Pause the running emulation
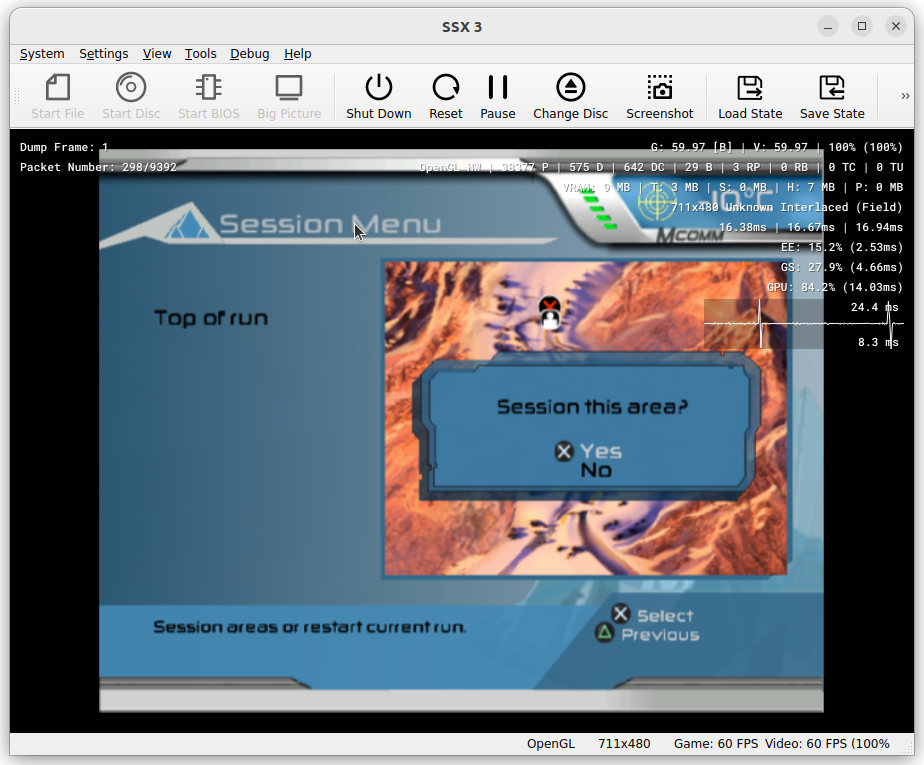Screen dimensions: 924x765 [497, 95]
